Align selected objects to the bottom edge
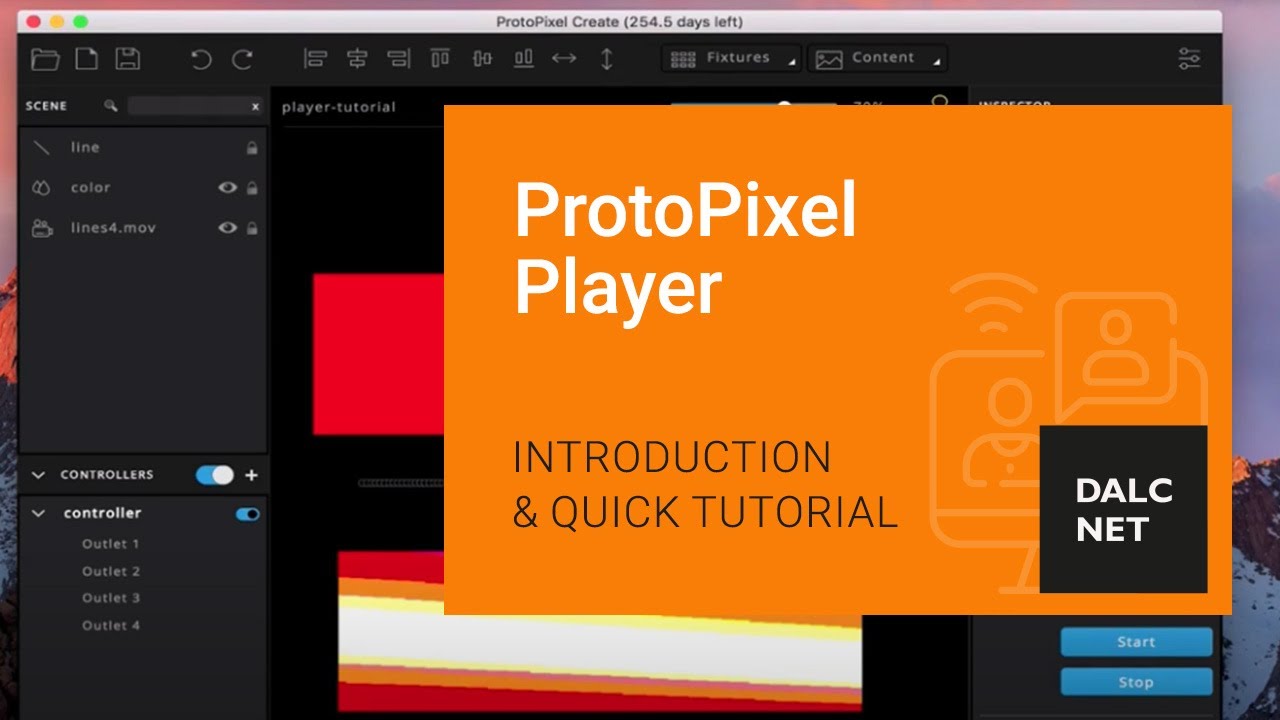Screen dimensions: 1280x720 point(523,58)
